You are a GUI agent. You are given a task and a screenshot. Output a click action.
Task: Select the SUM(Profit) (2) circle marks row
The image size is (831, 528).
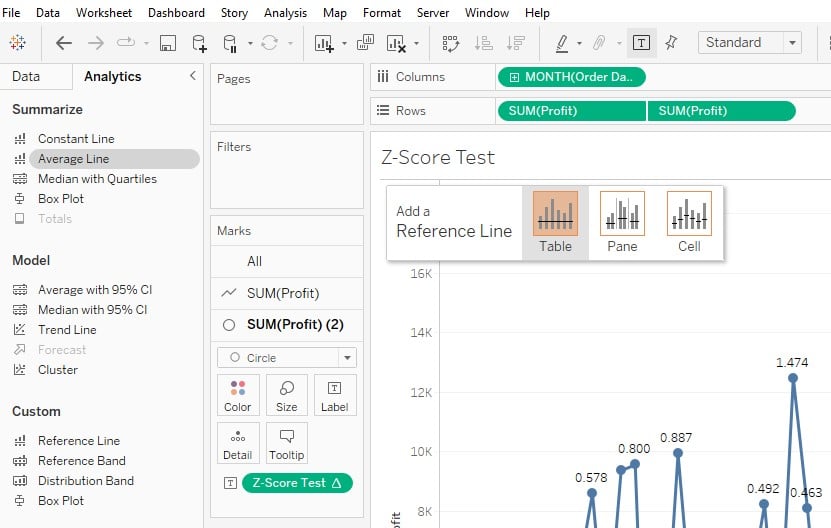287,325
